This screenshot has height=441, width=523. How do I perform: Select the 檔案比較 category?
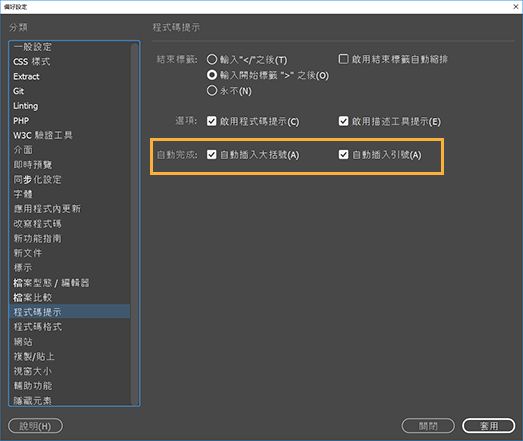[70, 297]
